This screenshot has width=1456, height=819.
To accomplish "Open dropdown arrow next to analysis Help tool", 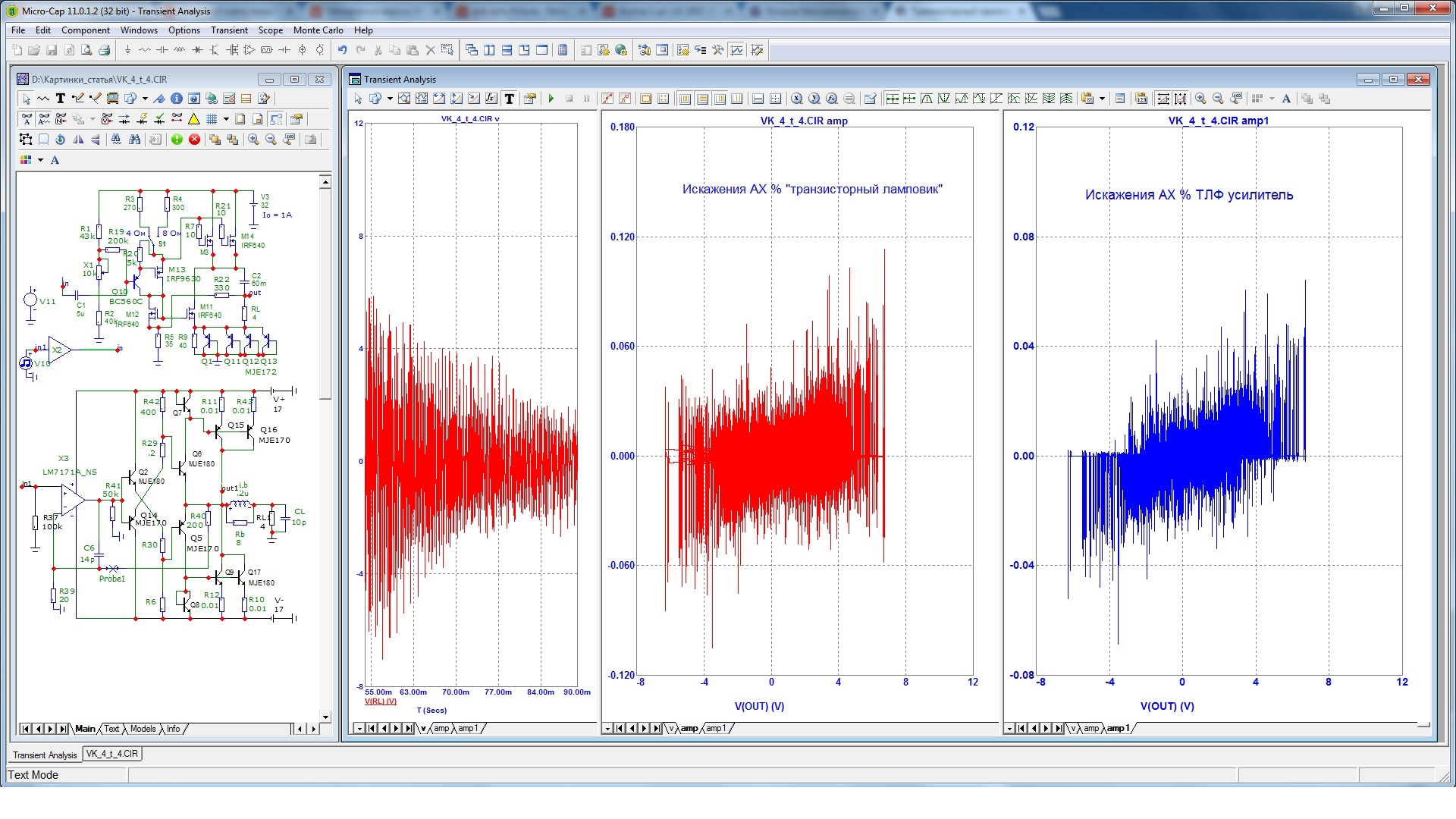I will click(390, 99).
